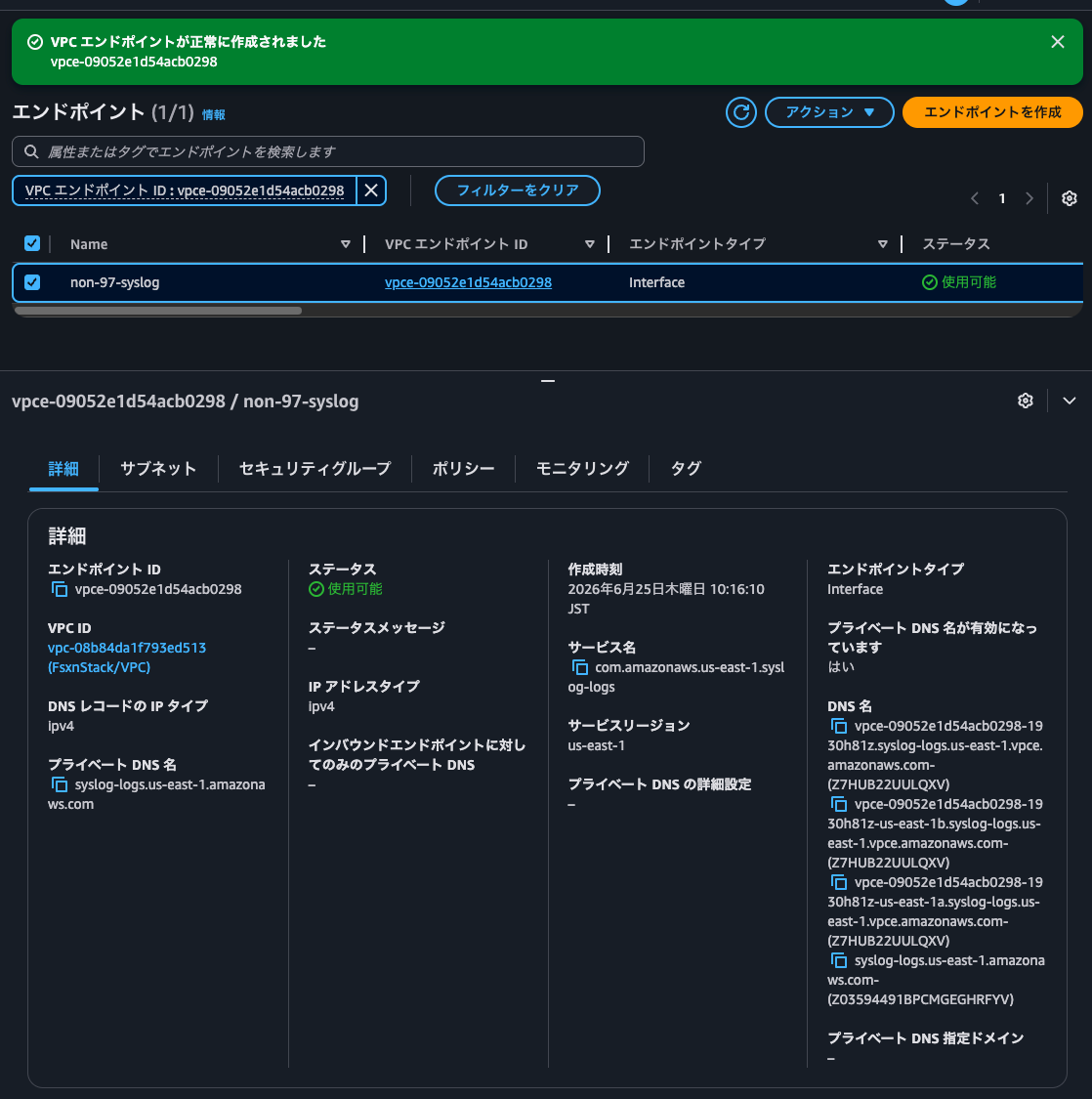Collapse the details panel chevron
1092x1099 pixels.
(x=1069, y=401)
